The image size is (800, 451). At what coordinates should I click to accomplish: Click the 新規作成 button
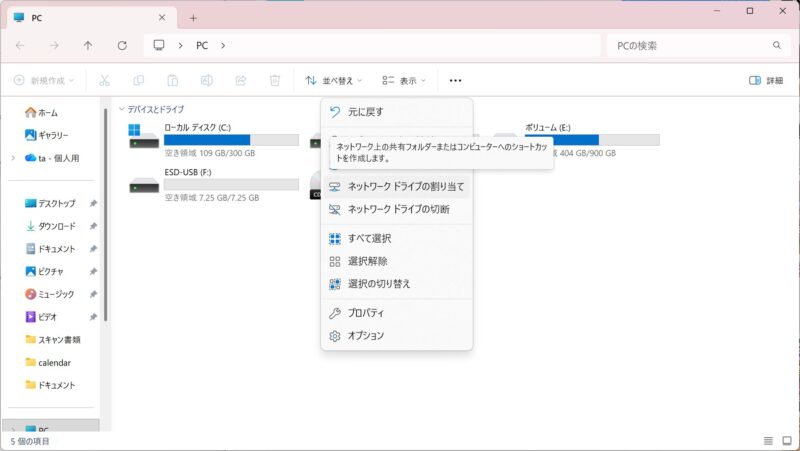[43, 80]
